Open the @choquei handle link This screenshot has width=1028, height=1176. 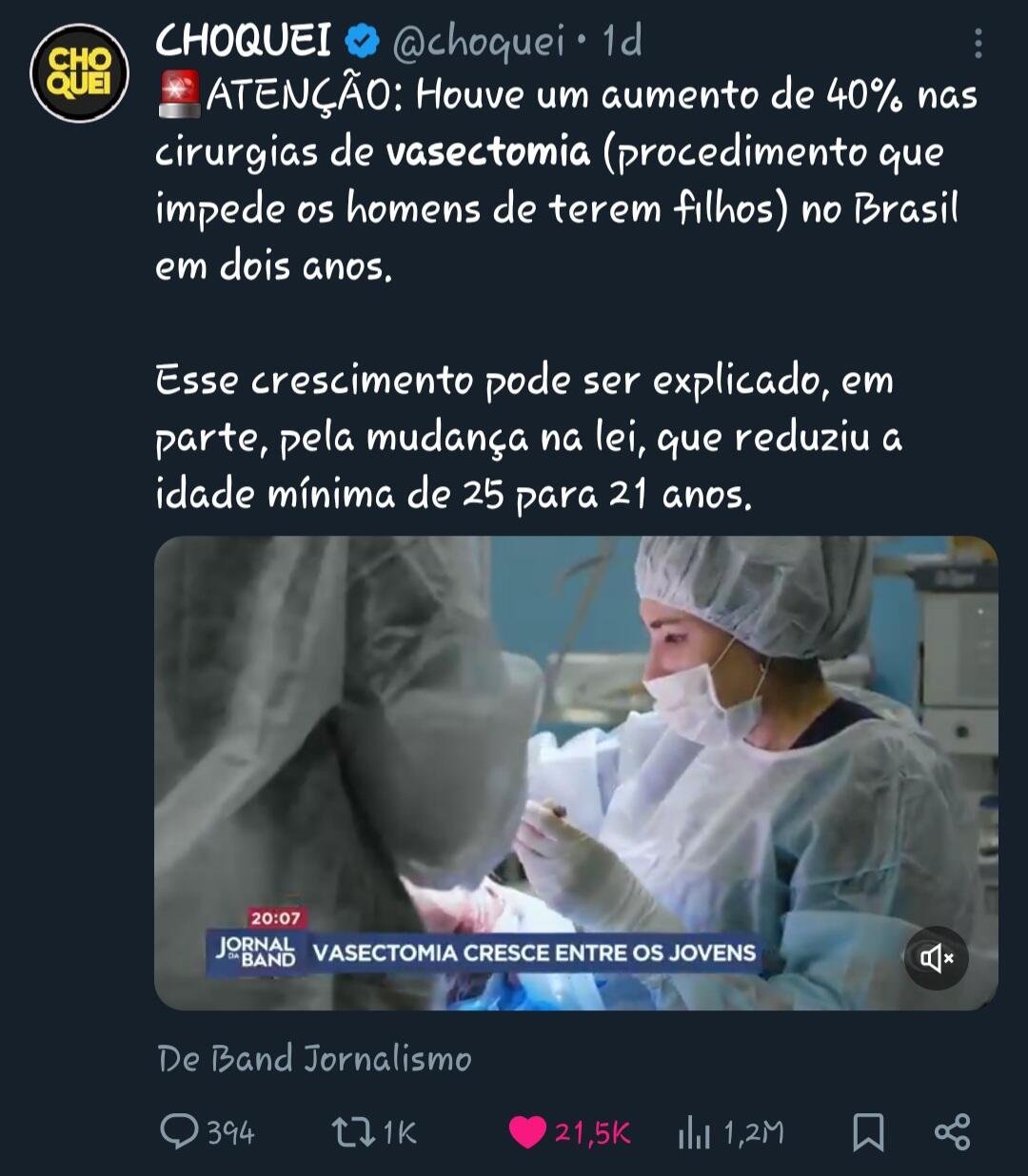pos(479,42)
